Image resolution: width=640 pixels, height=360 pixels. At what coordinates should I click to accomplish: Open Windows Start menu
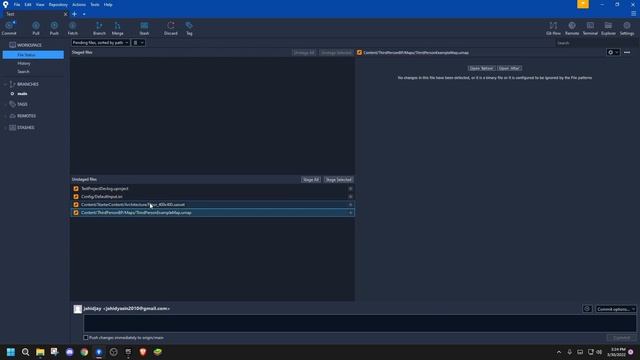(x=11, y=352)
